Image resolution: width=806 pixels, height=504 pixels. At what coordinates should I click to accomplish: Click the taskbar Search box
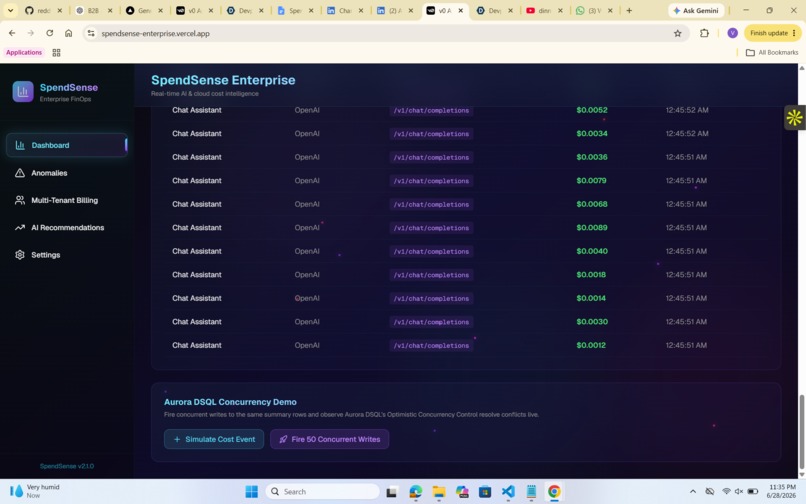323,492
